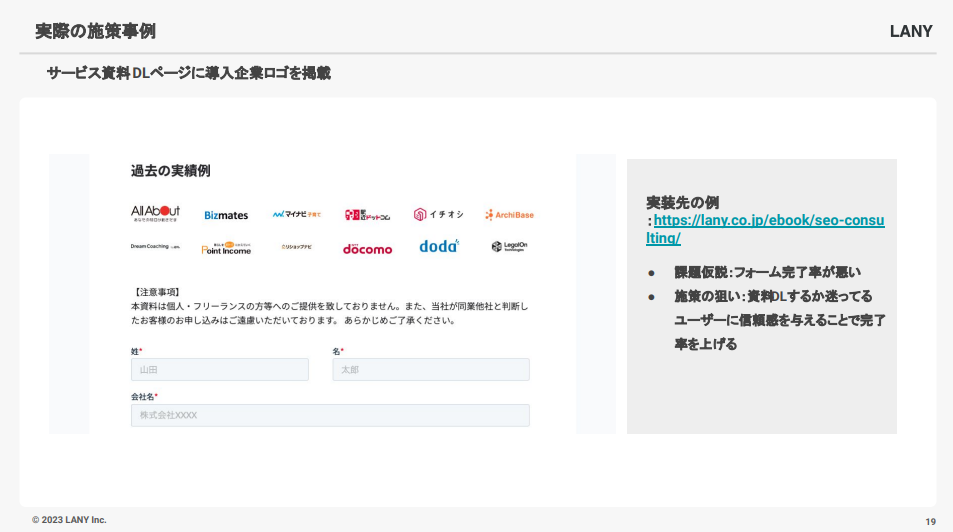Click the LANY brand text in header
The width and height of the screenshot is (953, 532).
[x=911, y=32]
